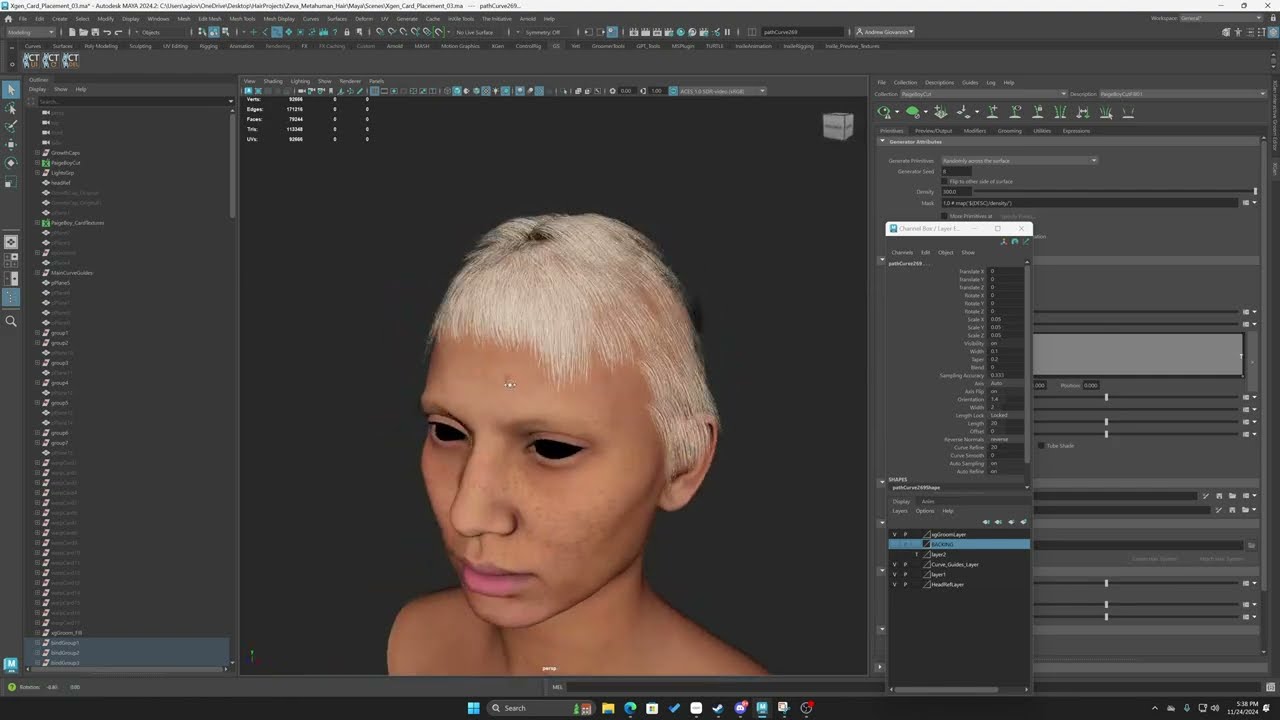This screenshot has height=720, width=1280.
Task: Toggle playback P of xgGroomLayer
Action: point(905,534)
